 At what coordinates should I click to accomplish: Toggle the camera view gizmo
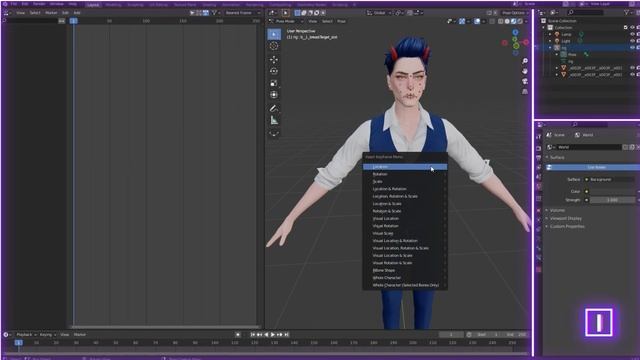tap(525, 81)
